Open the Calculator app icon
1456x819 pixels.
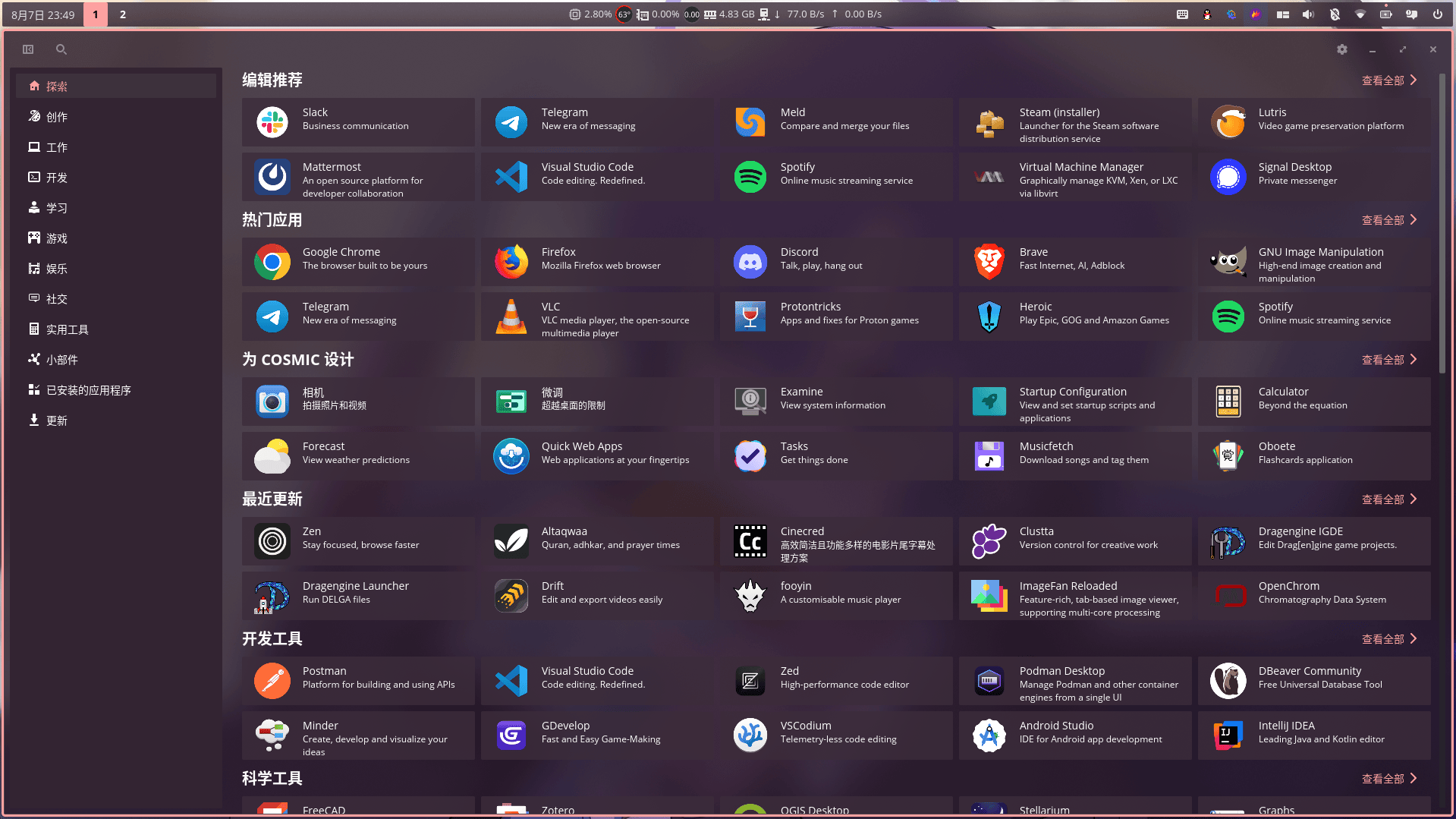1228,402
